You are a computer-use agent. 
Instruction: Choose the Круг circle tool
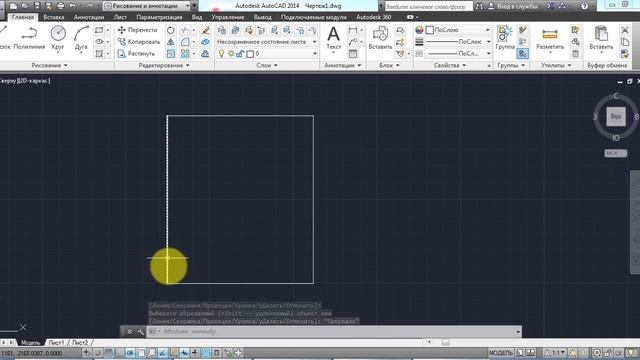click(x=58, y=38)
